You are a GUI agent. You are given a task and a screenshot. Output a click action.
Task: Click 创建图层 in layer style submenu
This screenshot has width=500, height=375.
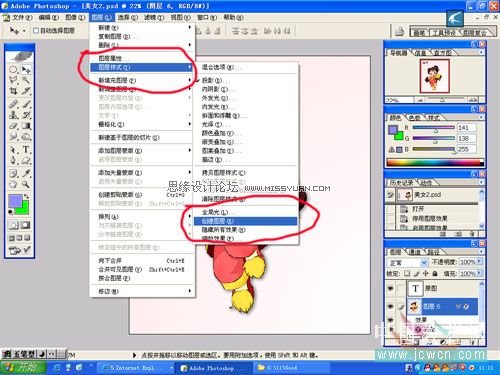pos(245,221)
